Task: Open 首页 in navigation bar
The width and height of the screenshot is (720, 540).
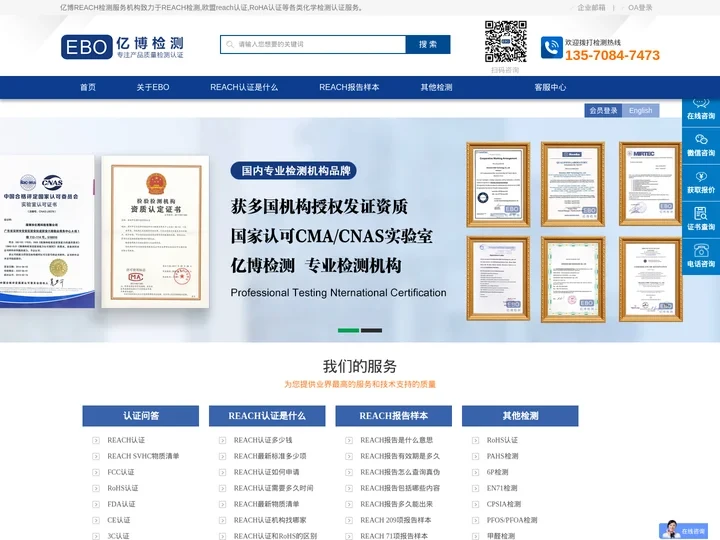Action: point(88,87)
